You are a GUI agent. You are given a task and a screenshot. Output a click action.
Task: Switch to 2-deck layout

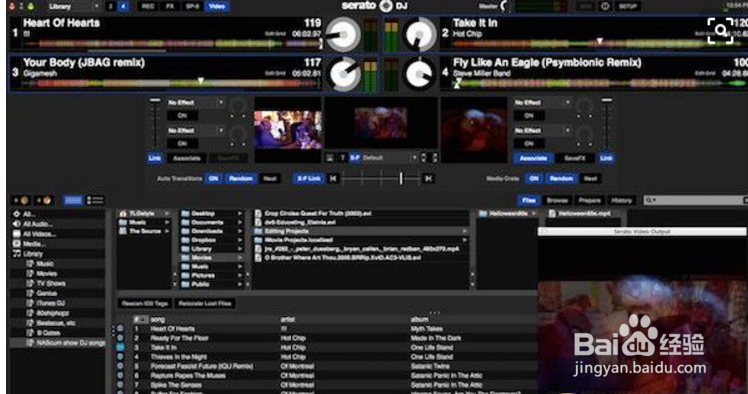[111, 6]
